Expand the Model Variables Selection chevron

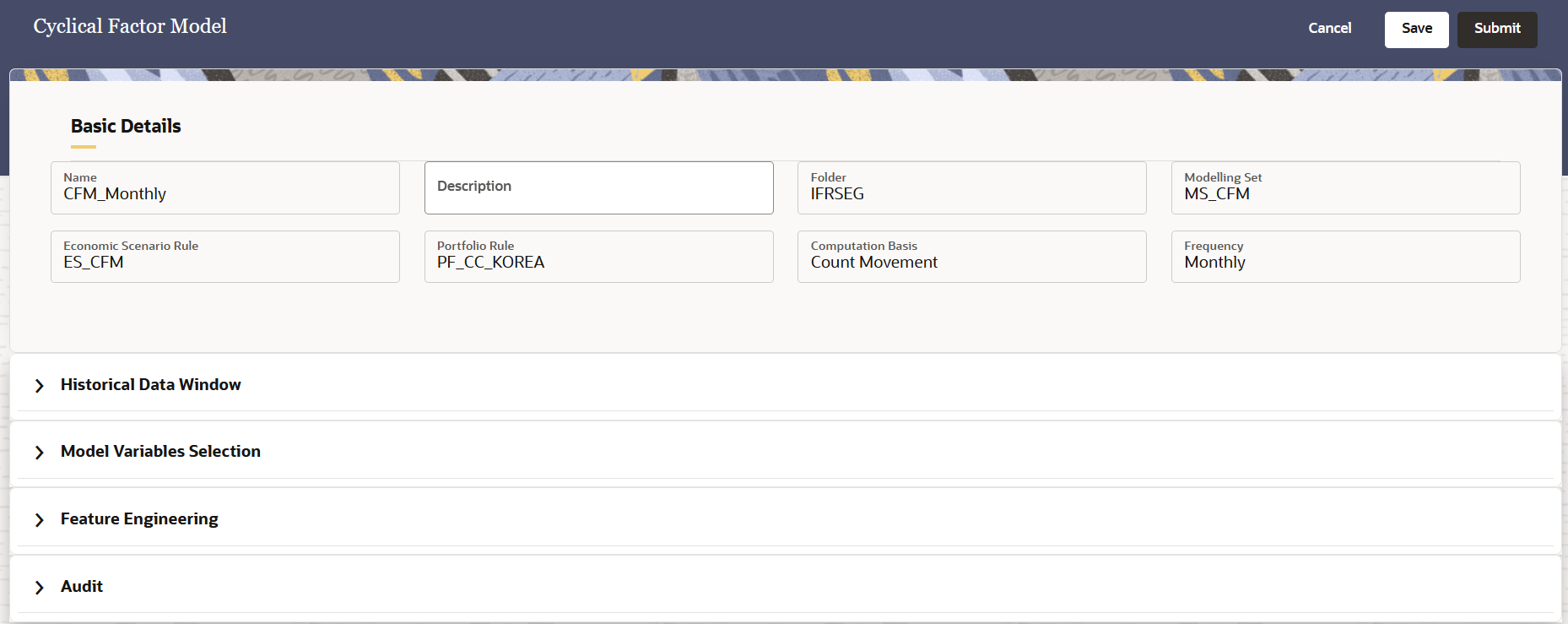39,453
